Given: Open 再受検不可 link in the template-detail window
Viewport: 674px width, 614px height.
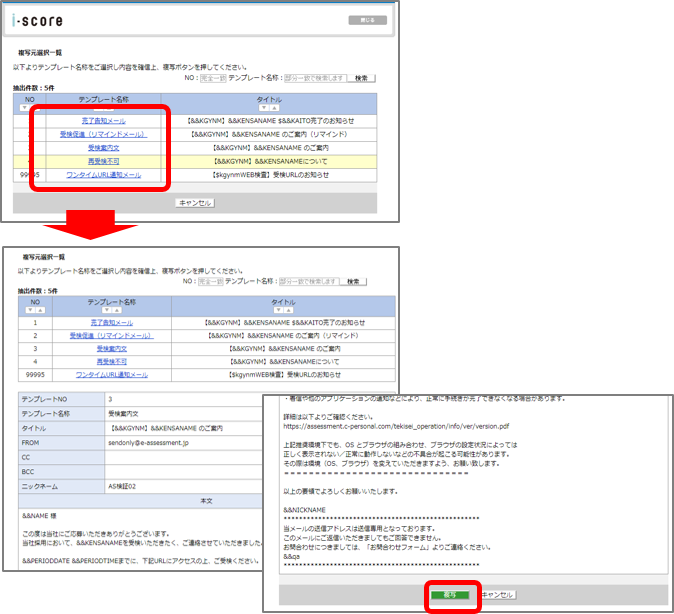Looking at the screenshot, I should (112, 362).
